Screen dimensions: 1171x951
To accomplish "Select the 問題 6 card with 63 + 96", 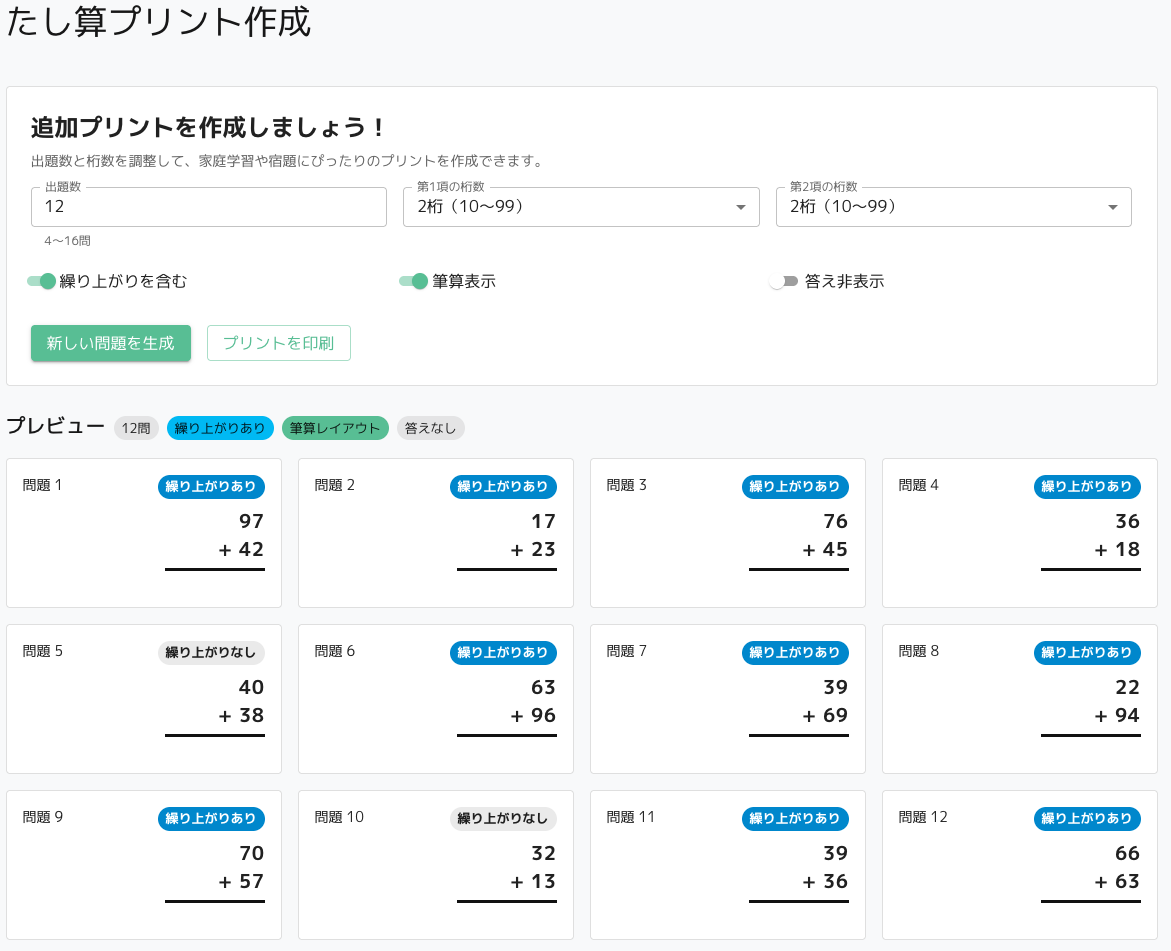I will pyautogui.click(x=436, y=699).
